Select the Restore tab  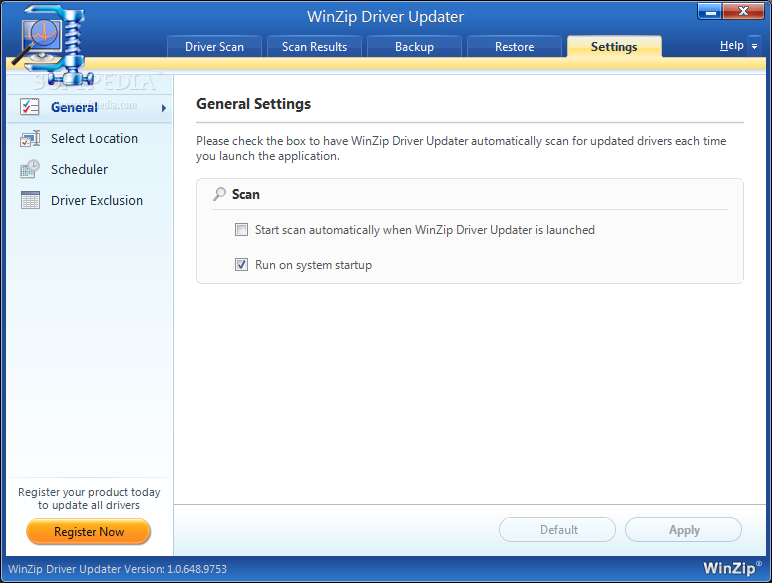pos(514,47)
